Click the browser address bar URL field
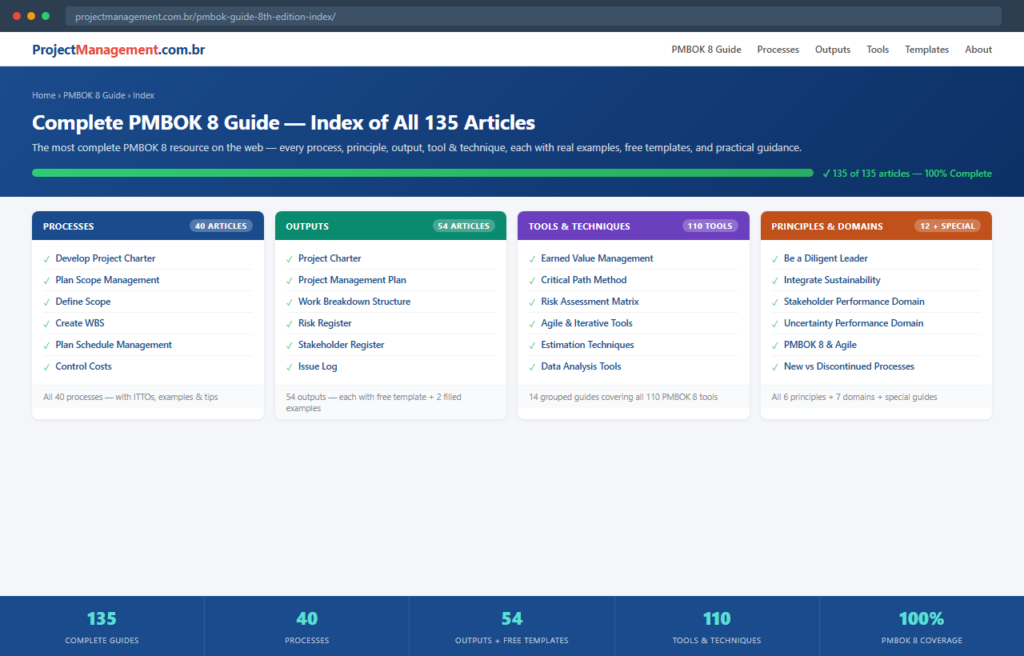 click(532, 17)
